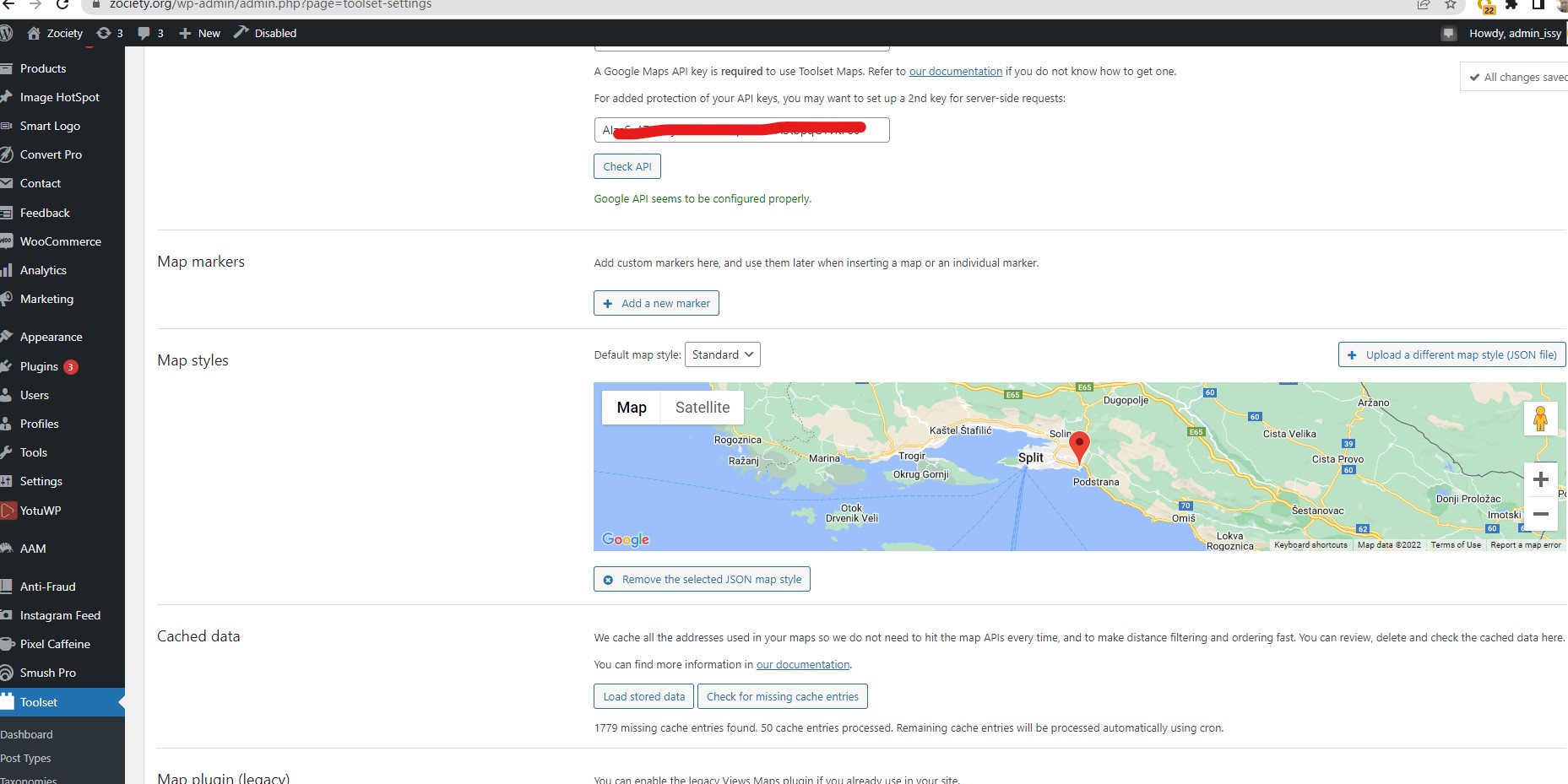Viewport: 1568px width, 784px height.
Task: Bookmark this page with the star icon
Action: pos(1451,4)
